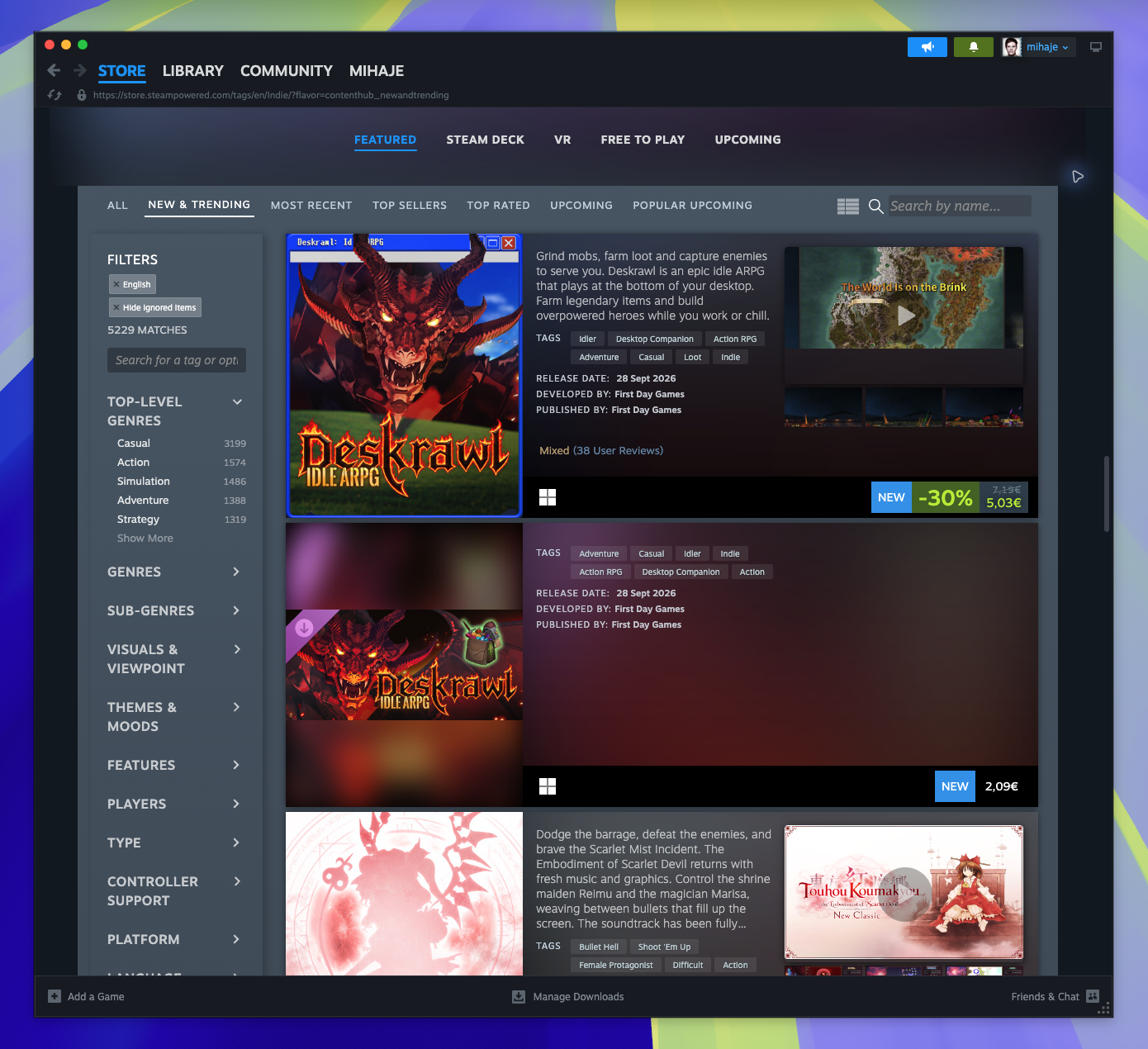Open the Manage Downloads icon

click(x=519, y=996)
